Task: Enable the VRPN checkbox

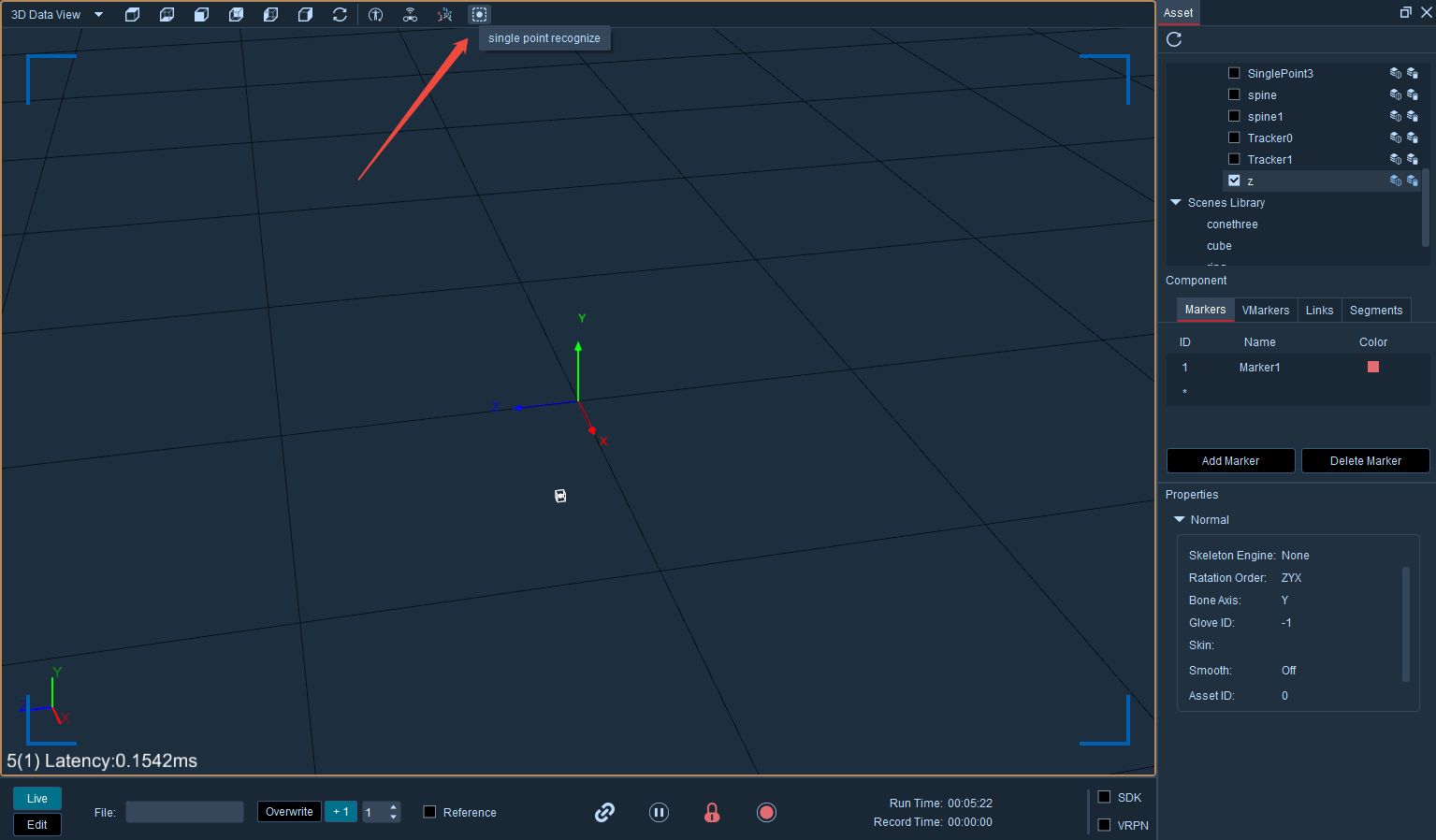Action: tap(1104, 825)
